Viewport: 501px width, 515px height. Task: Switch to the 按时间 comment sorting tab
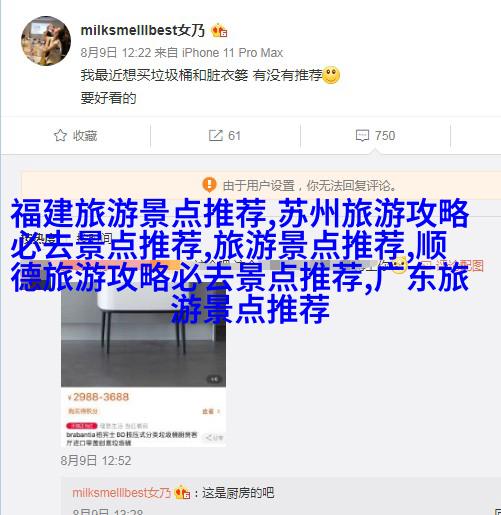pyautogui.click(x=94, y=239)
